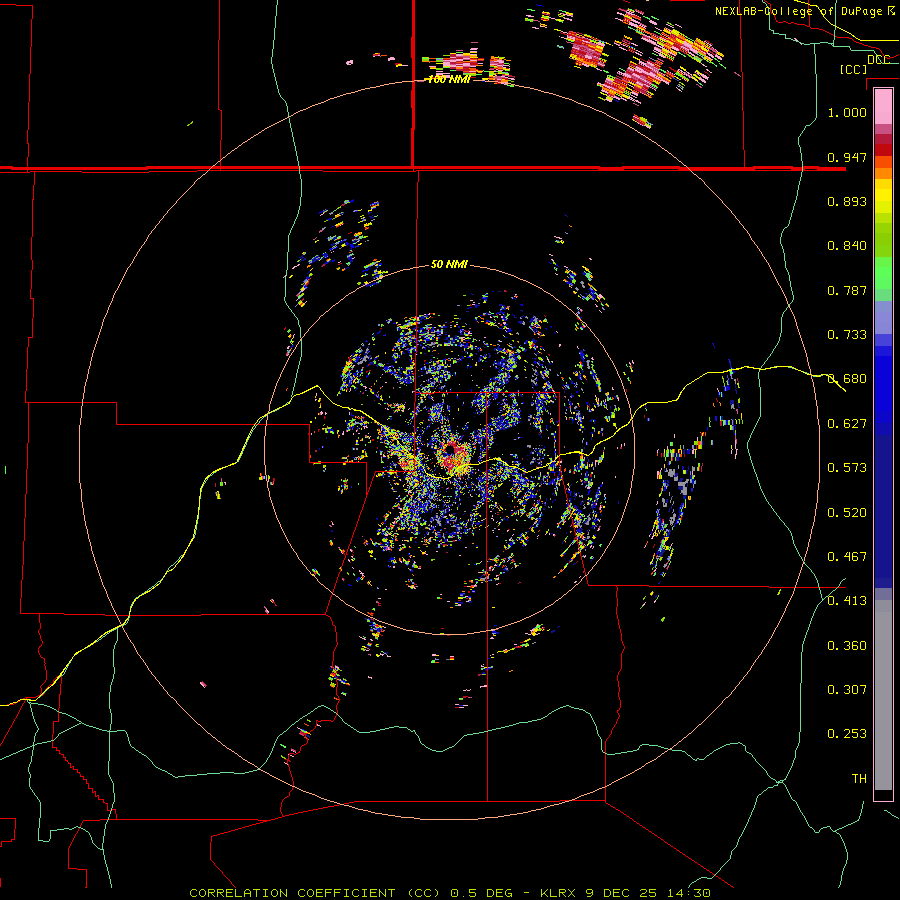The image size is (900, 900).
Task: Click the [CC] color scale heading
Action: click(x=854, y=69)
